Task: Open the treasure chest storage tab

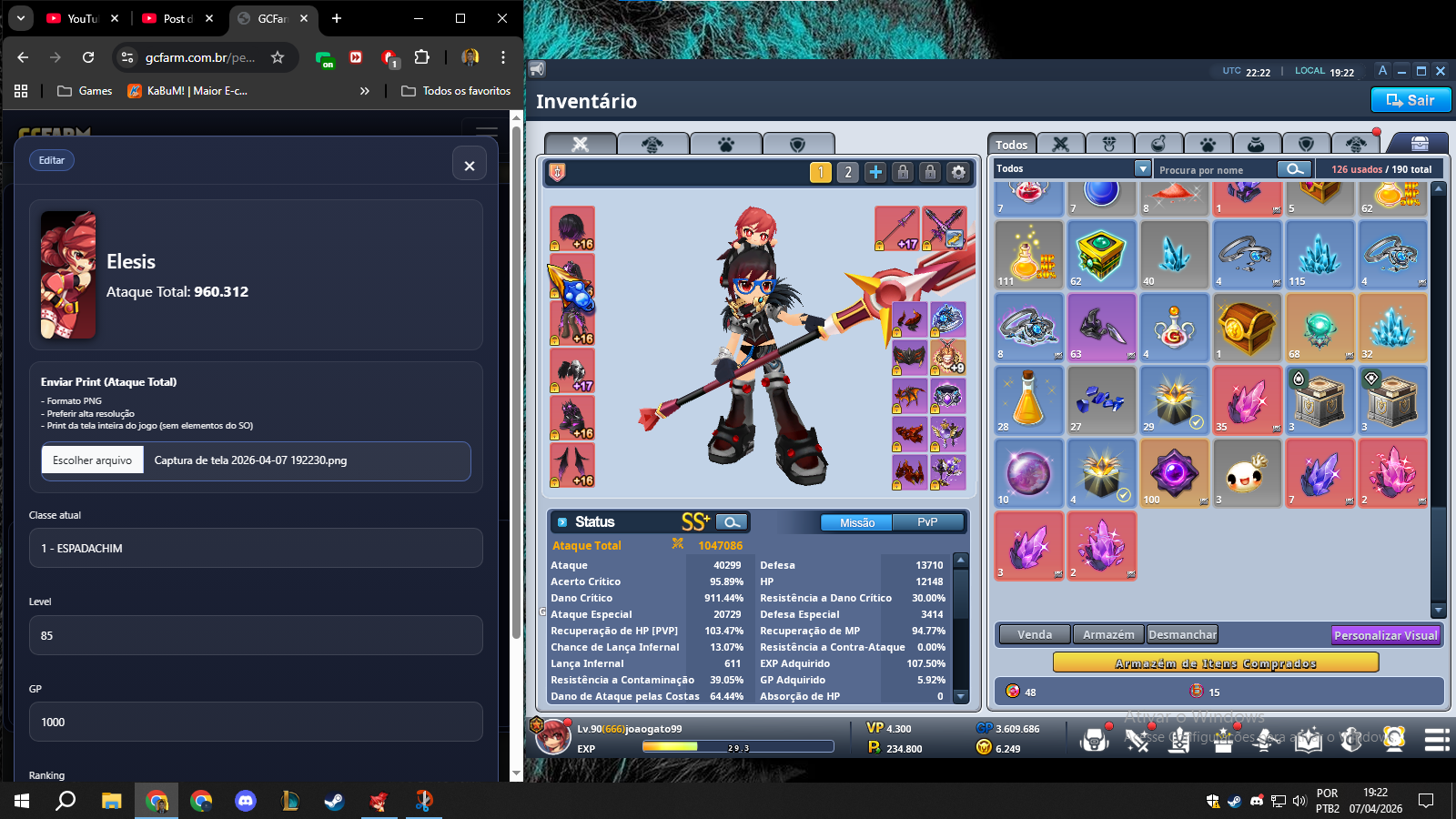Action: (x=1420, y=143)
